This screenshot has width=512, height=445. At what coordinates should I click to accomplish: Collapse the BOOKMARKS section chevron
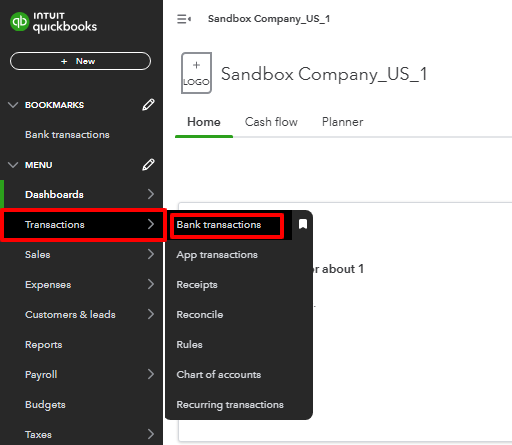pyautogui.click(x=13, y=105)
